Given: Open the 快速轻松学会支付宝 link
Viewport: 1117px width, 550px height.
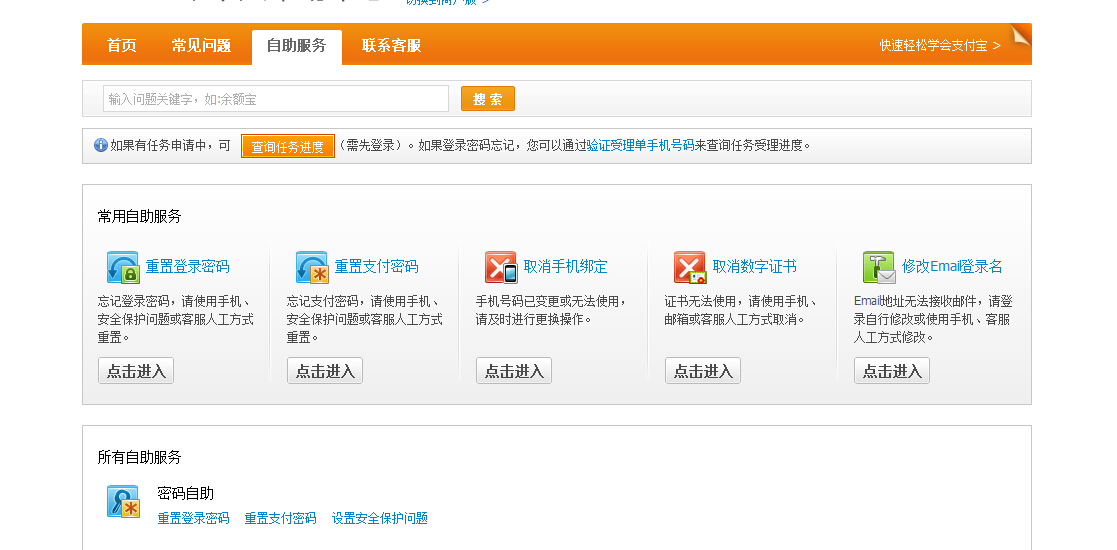Looking at the screenshot, I should (940, 46).
